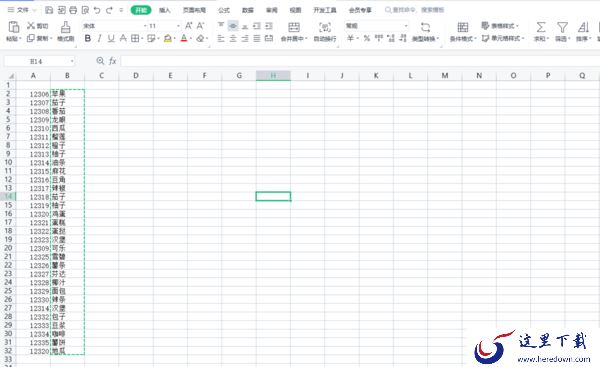Screen dimensions: 600x367
Task: Click the Print icon in quick access toolbar
Action: (x=73, y=10)
